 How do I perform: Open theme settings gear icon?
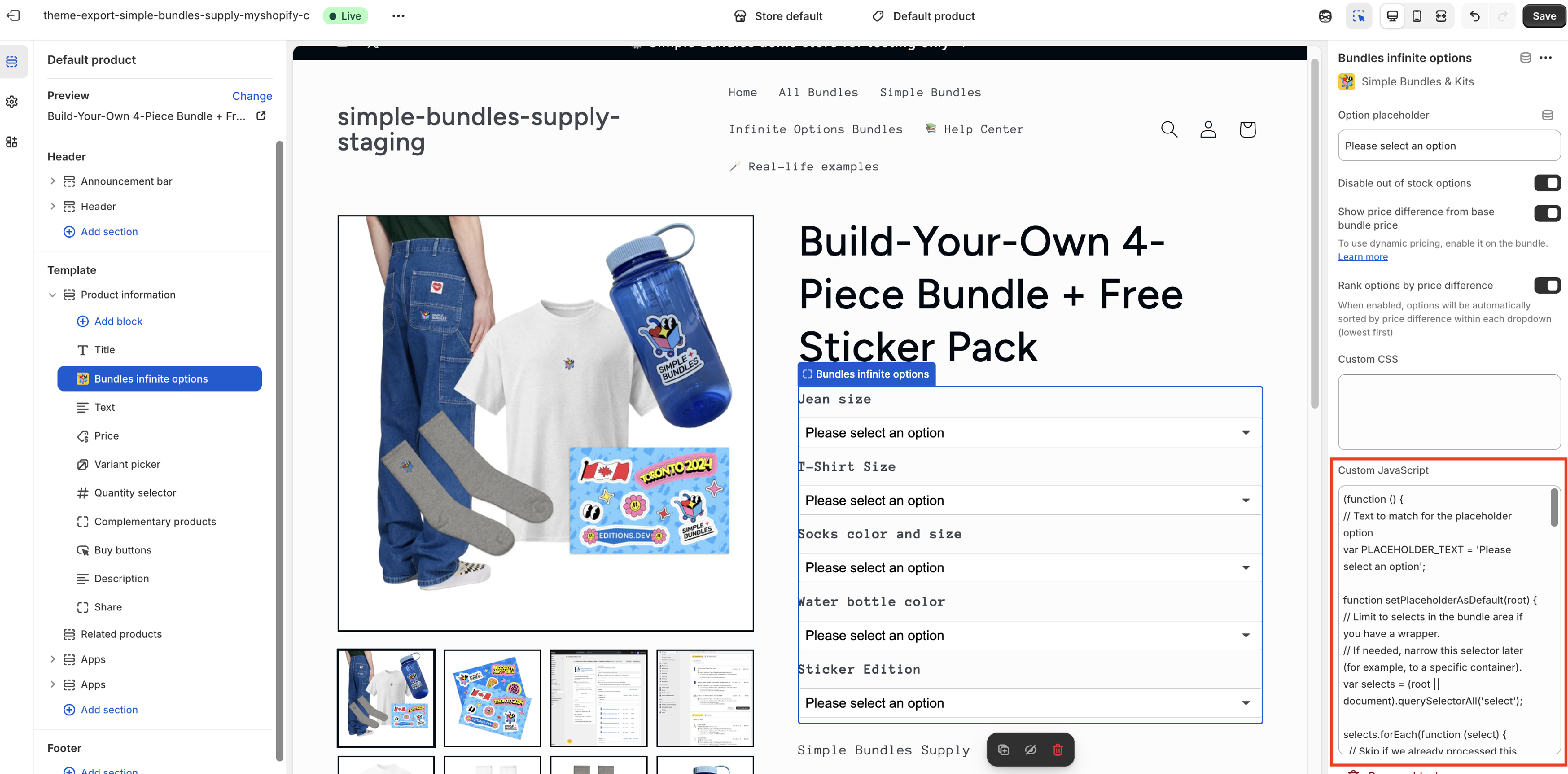click(12, 101)
